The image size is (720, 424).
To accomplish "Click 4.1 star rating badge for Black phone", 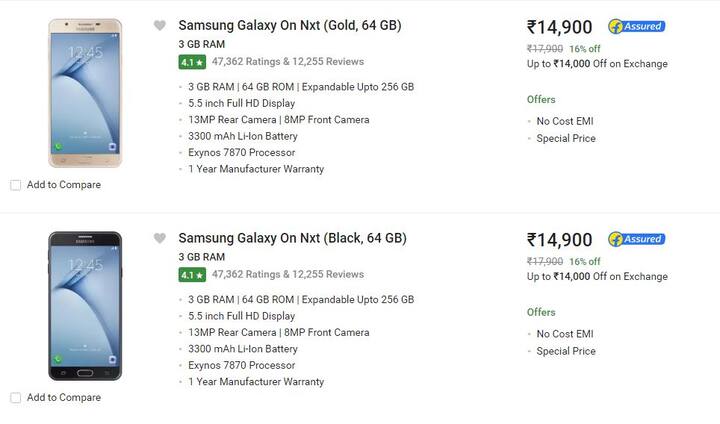I will [x=192, y=275].
